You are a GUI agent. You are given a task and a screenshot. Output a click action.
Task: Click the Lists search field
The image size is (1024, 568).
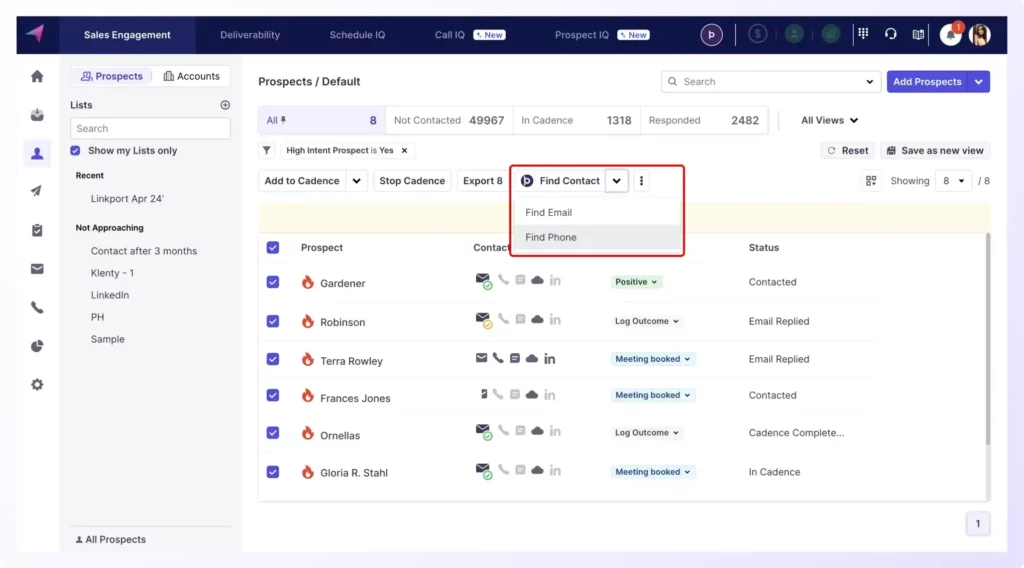(150, 129)
